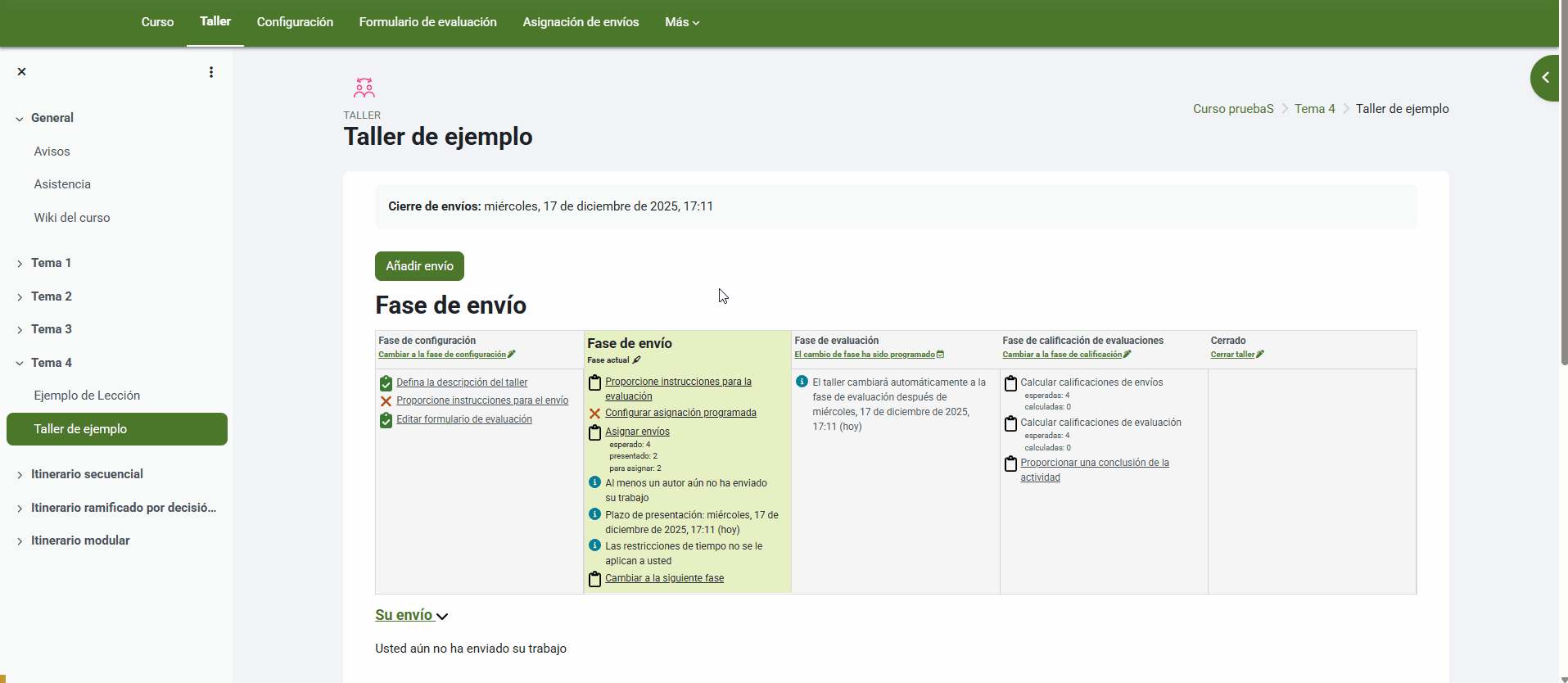This screenshot has width=1568, height=683.
Task: Expand the Itinerario secuencial section
Action: point(20,475)
